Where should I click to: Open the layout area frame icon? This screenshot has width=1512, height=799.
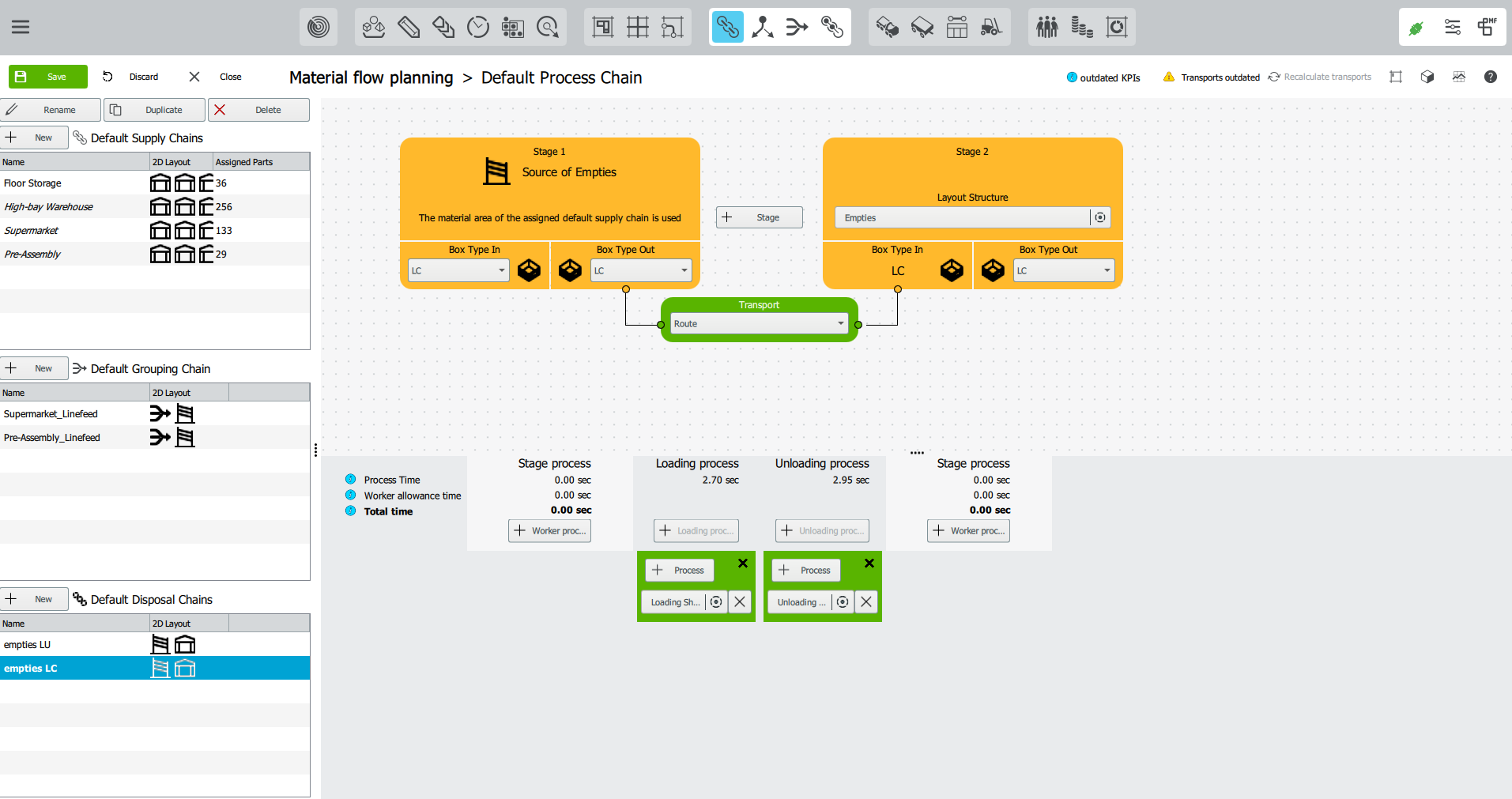(x=603, y=28)
